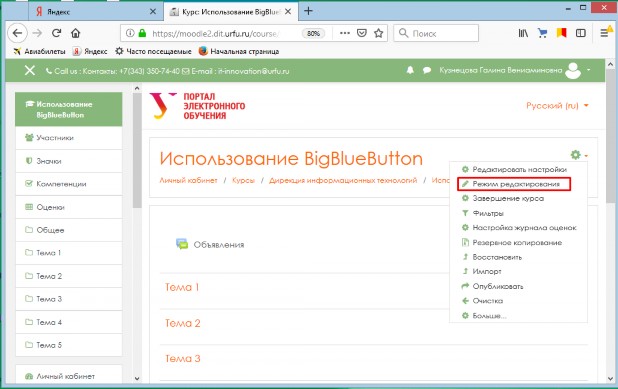Expand user menu arrow next to avatar
This screenshot has width=618, height=389.
coord(588,70)
